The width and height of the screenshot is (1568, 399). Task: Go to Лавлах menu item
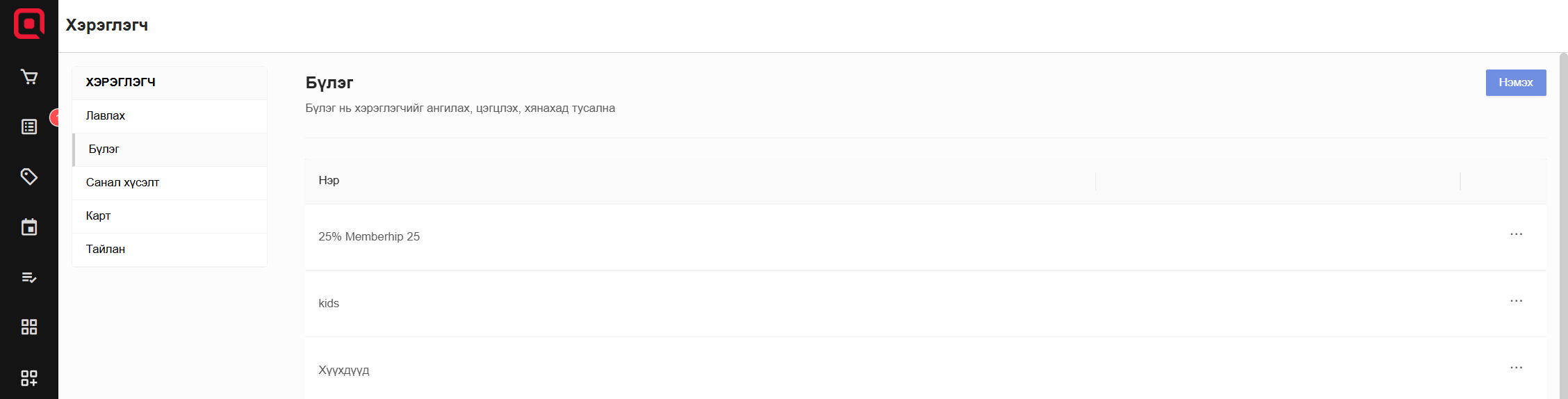click(x=106, y=116)
